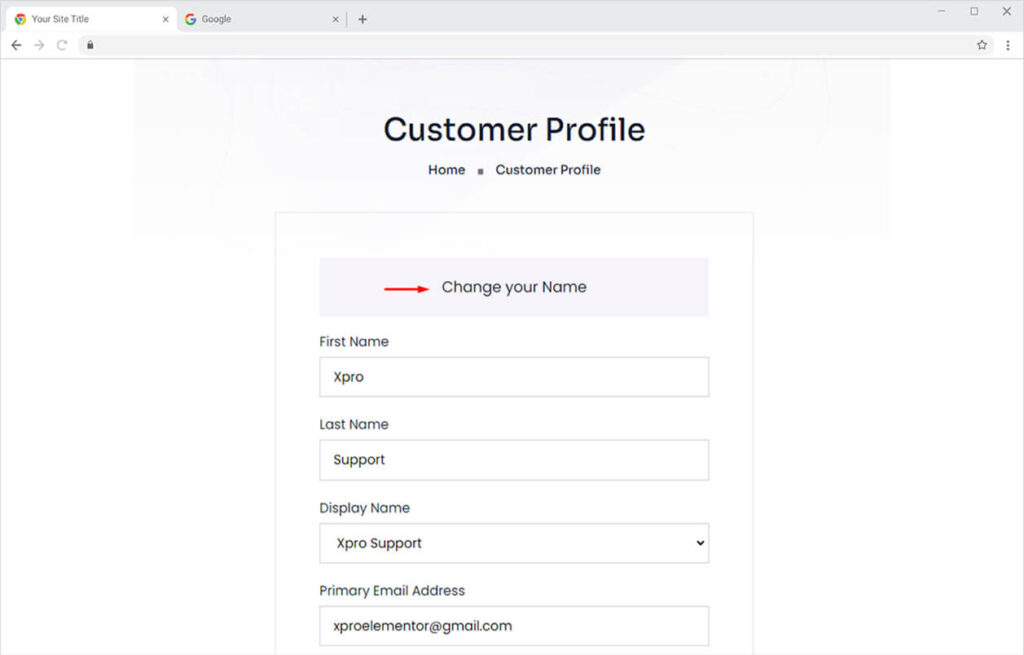
Task: Reload the page with the refresh icon
Action: (x=62, y=45)
